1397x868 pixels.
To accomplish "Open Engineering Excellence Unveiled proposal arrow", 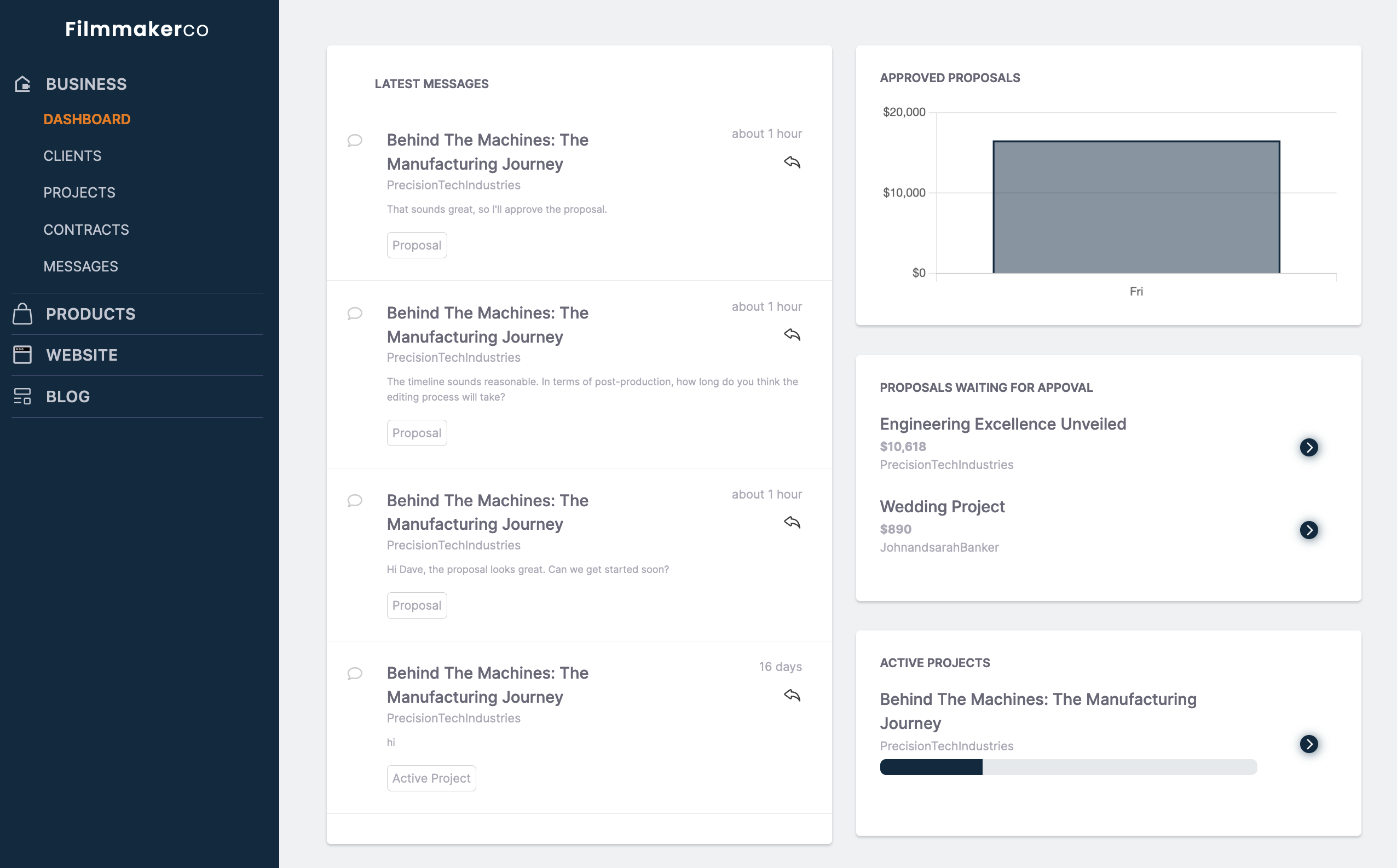I will (1308, 447).
